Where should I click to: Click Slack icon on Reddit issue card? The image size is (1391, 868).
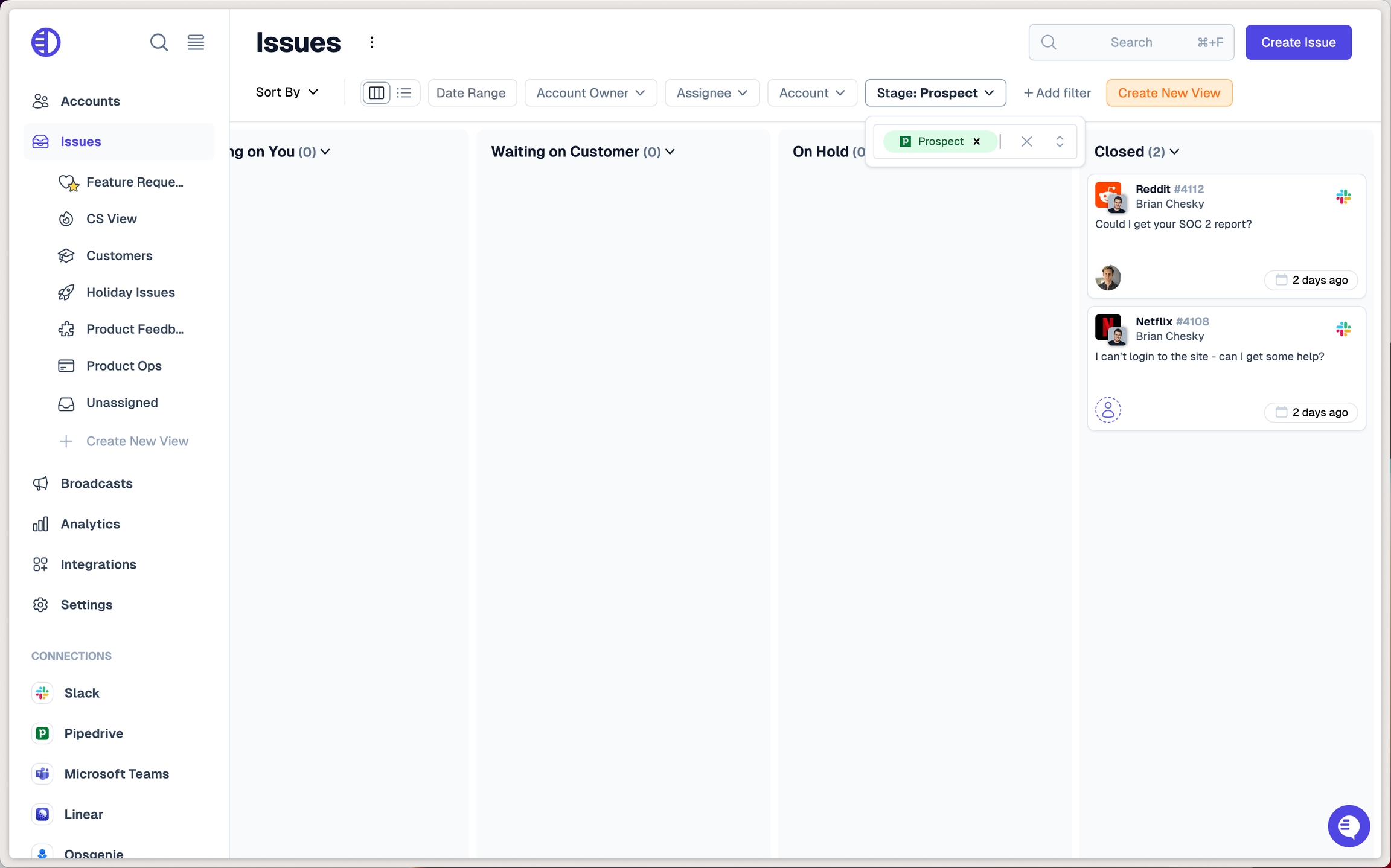1343,197
